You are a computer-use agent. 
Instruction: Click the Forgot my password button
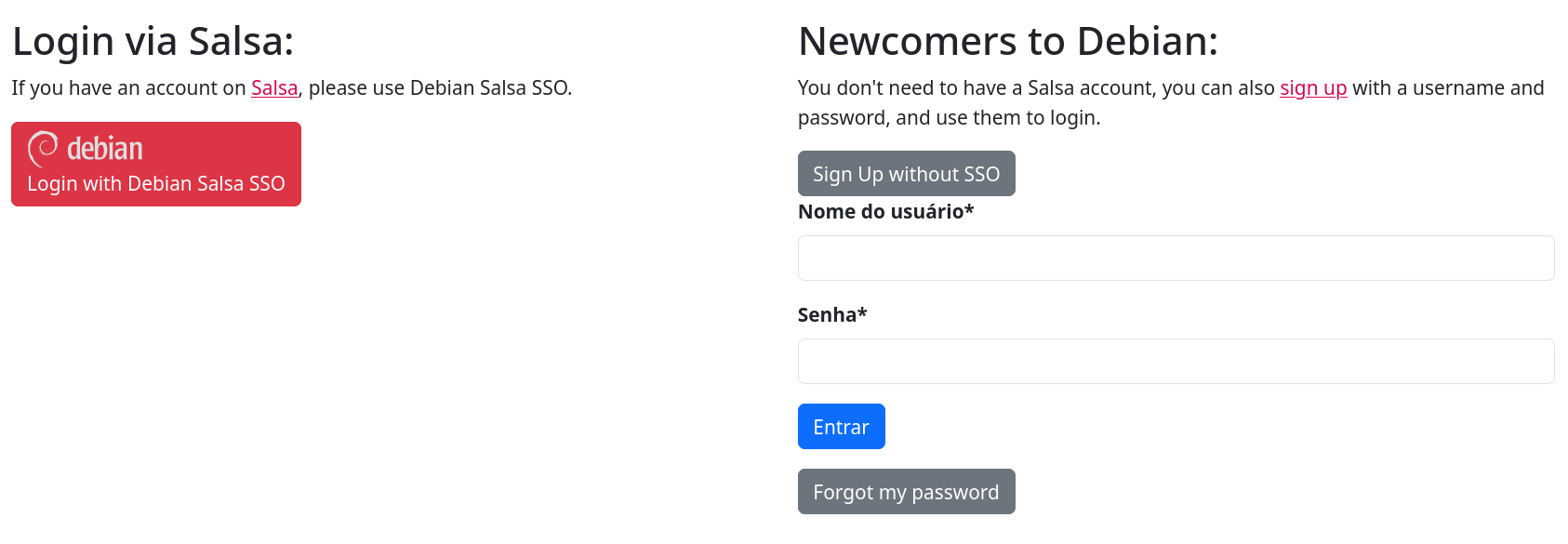tap(907, 492)
